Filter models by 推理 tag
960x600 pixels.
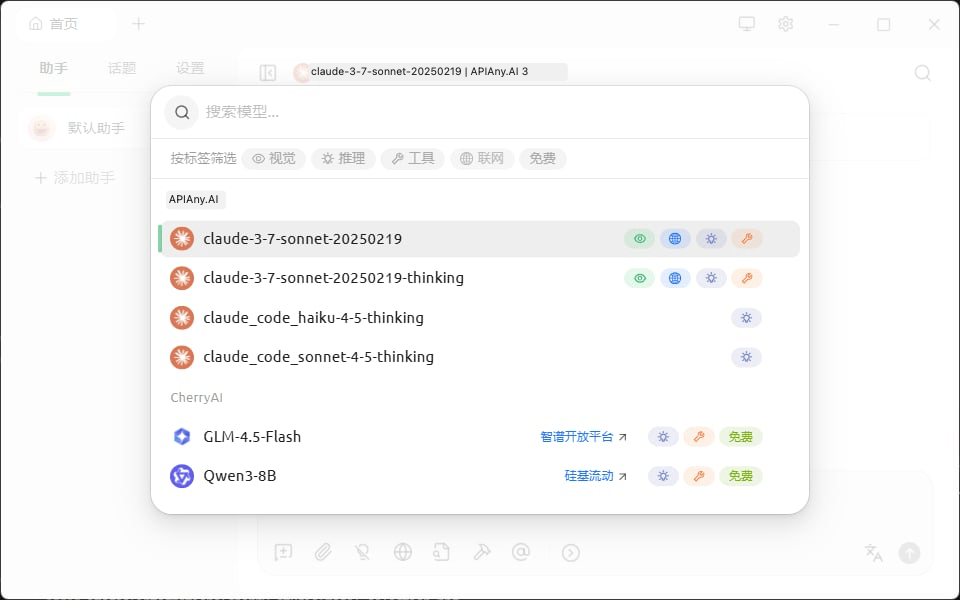[343, 159]
